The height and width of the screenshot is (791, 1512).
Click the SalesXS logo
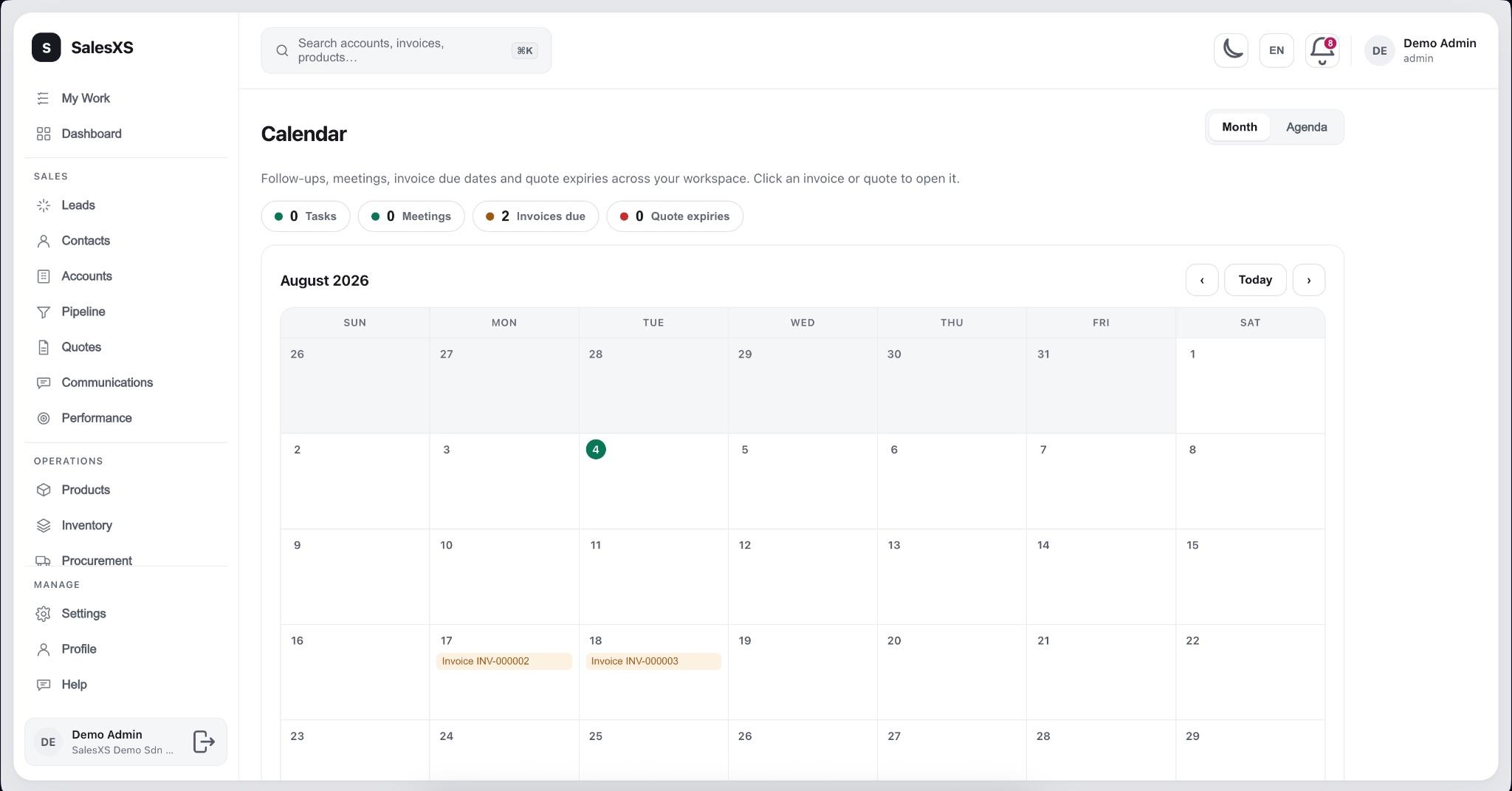tap(83, 47)
